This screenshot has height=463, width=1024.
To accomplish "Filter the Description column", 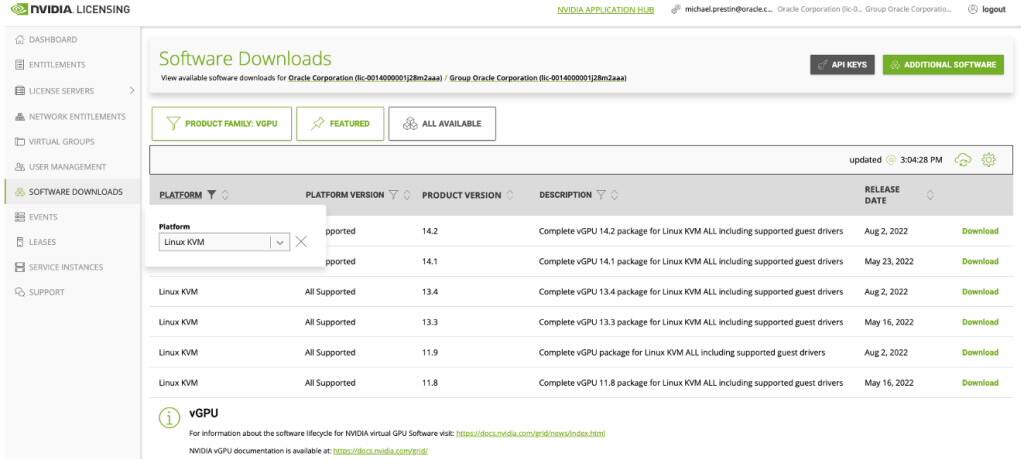I will (601, 195).
